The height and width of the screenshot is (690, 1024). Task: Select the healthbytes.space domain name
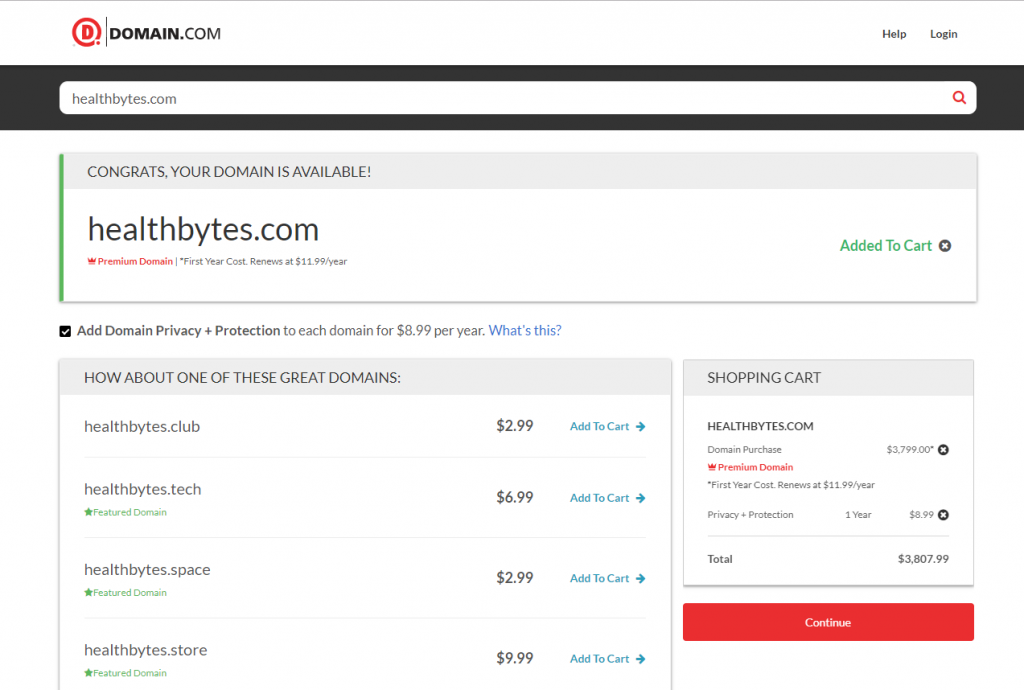tap(147, 569)
